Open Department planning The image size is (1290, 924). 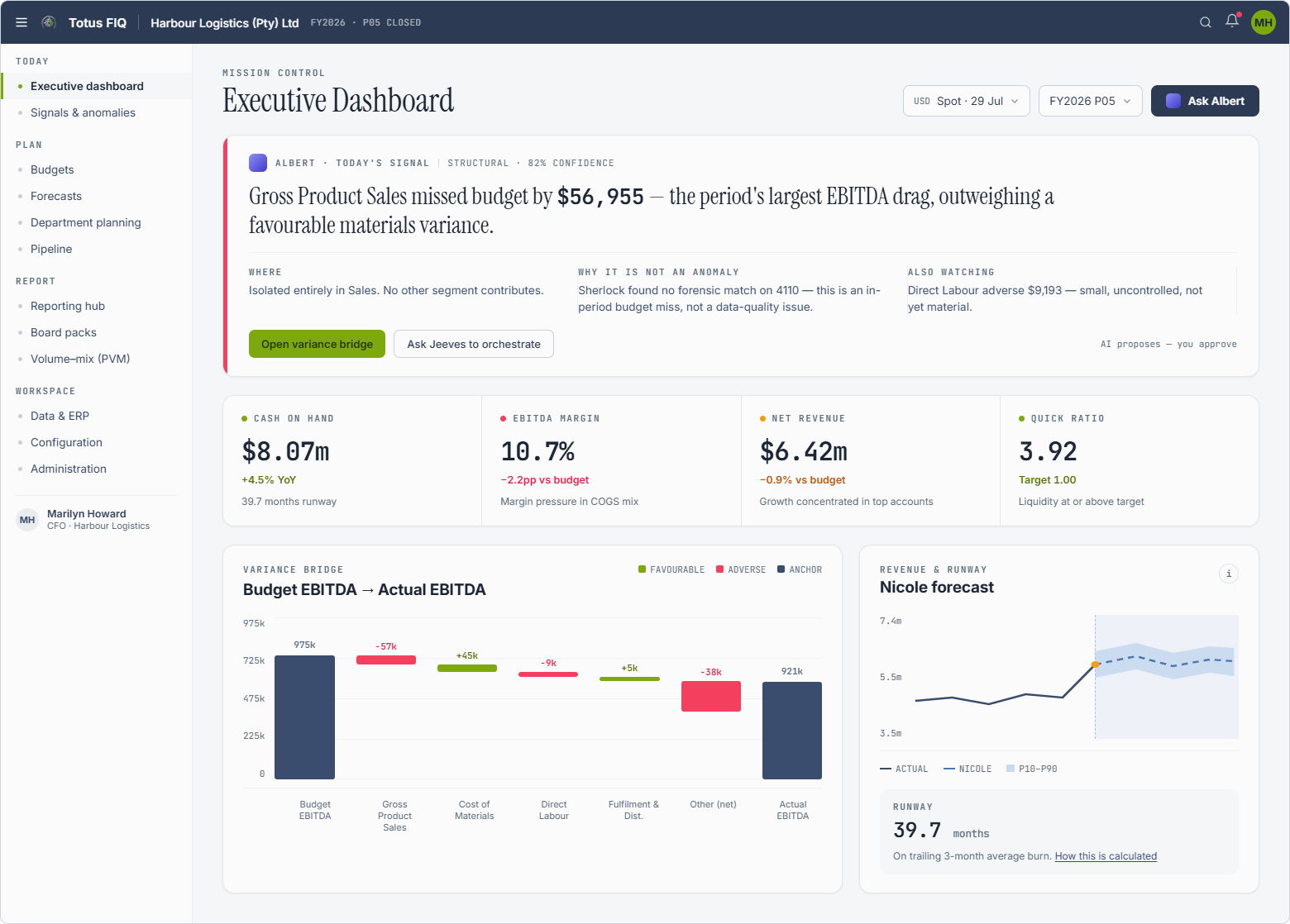(96, 222)
